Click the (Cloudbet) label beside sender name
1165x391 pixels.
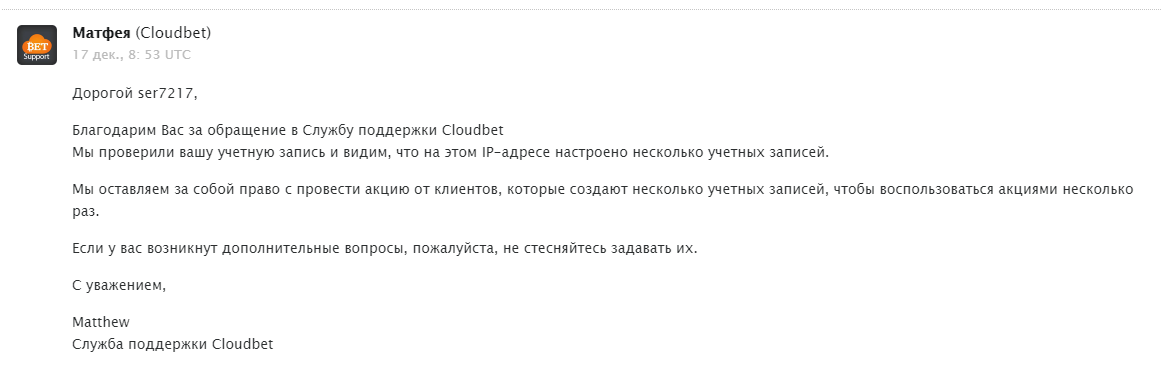173,33
